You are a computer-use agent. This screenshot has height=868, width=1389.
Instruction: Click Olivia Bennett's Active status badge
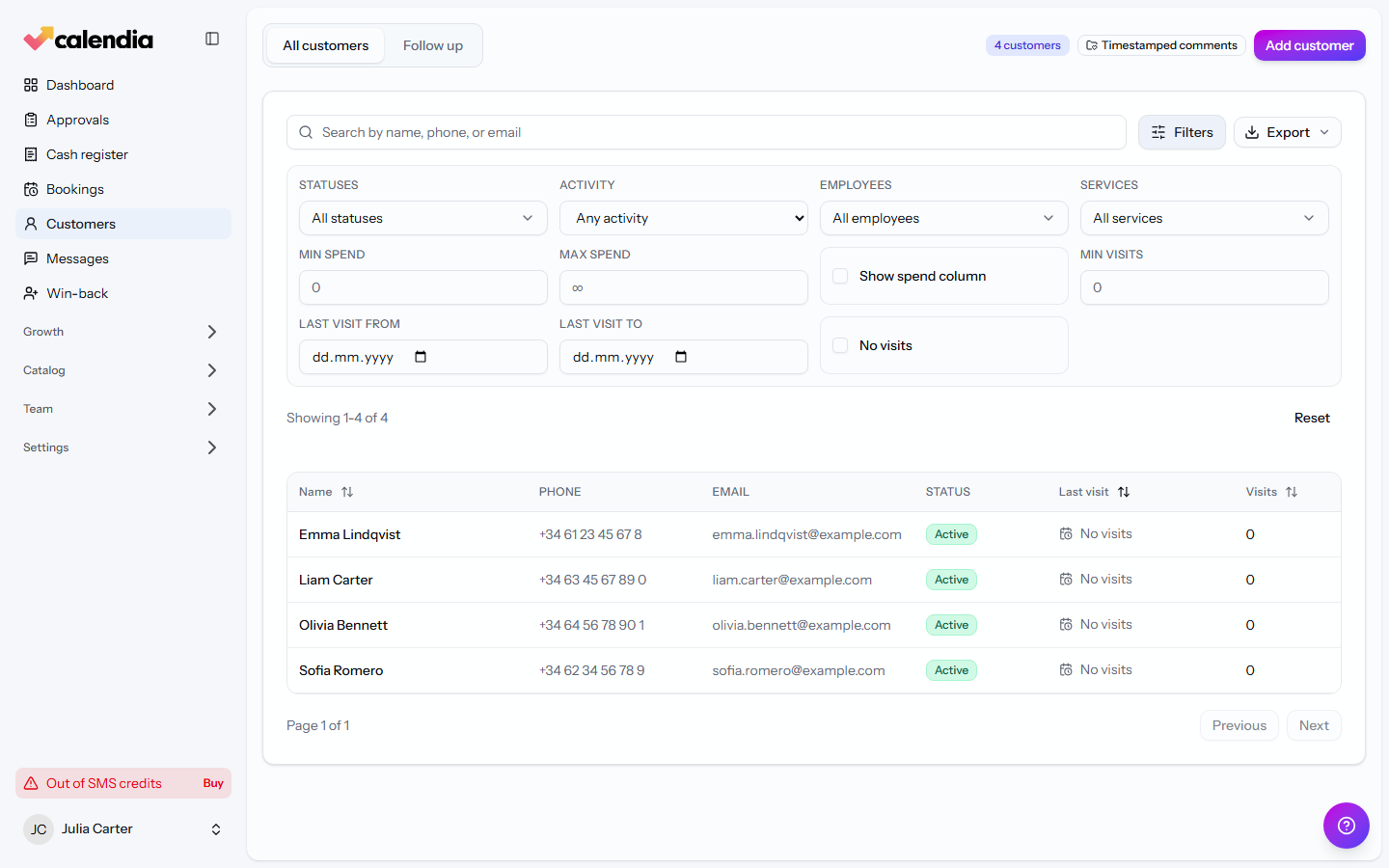tap(951, 625)
